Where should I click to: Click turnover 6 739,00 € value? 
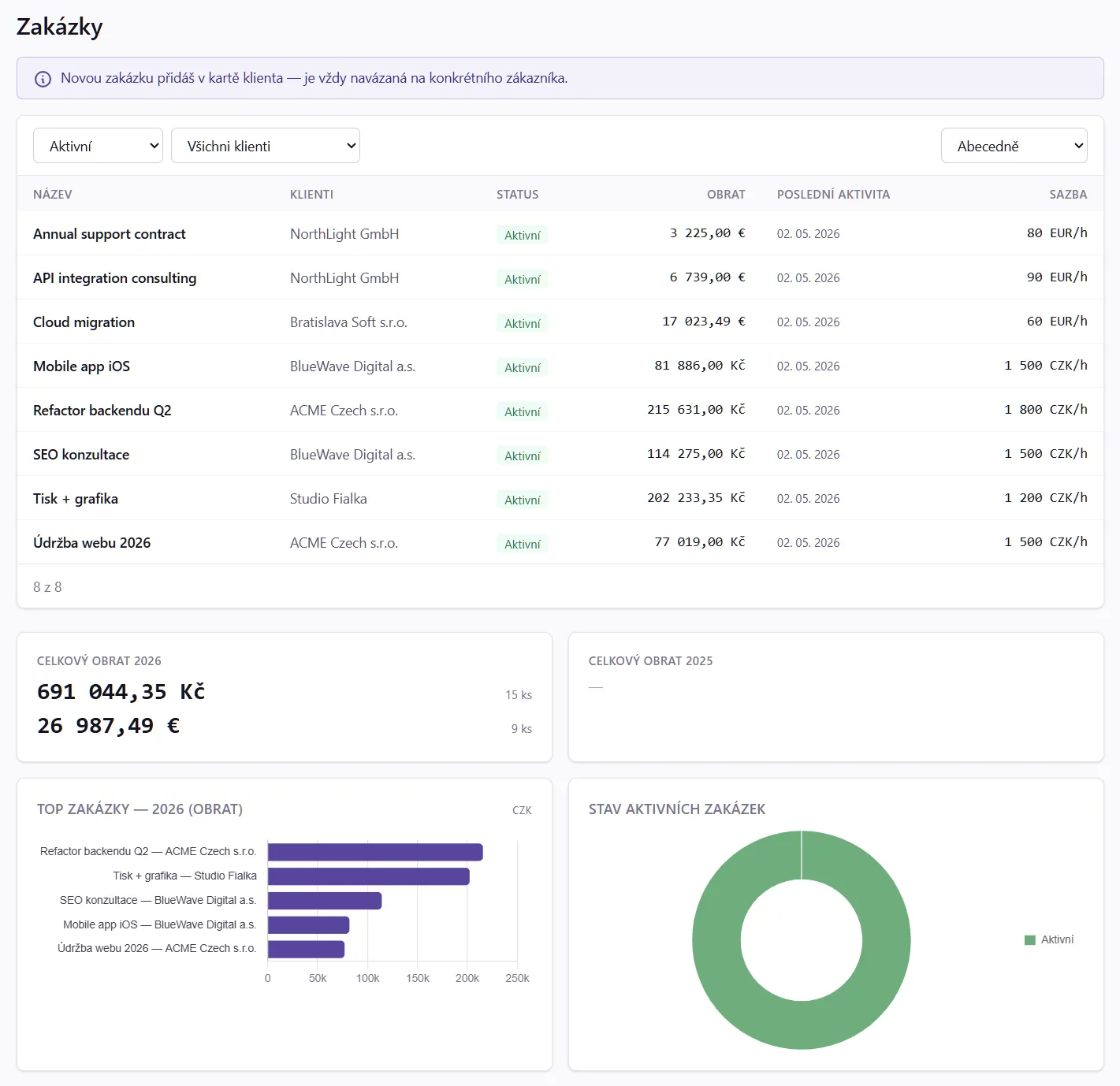click(x=707, y=277)
